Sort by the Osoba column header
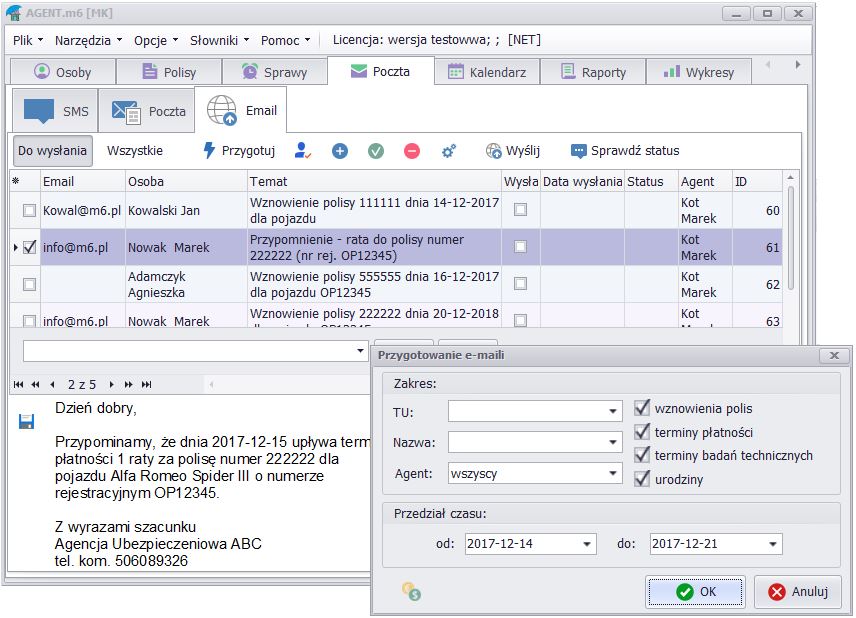856x618 pixels. pyautogui.click(x=186, y=181)
